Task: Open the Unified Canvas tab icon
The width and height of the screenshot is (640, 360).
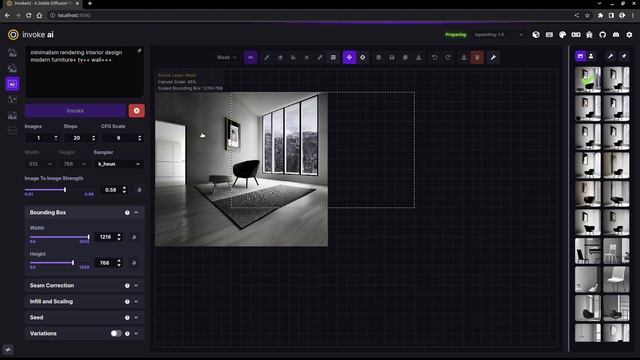Action: coord(12,84)
